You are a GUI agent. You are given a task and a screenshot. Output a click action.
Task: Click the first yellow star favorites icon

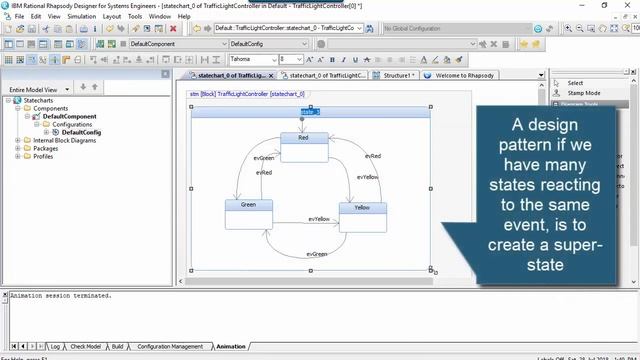524,44
